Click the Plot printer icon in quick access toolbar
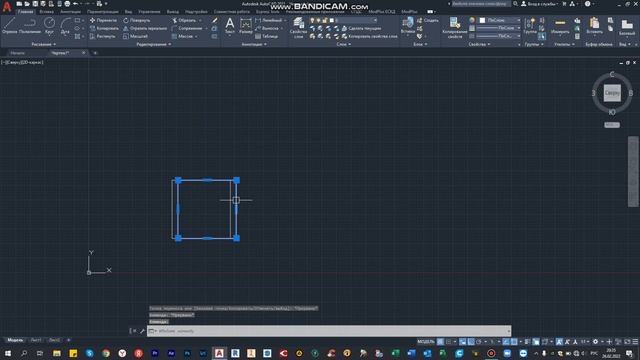 (x=67, y=4)
